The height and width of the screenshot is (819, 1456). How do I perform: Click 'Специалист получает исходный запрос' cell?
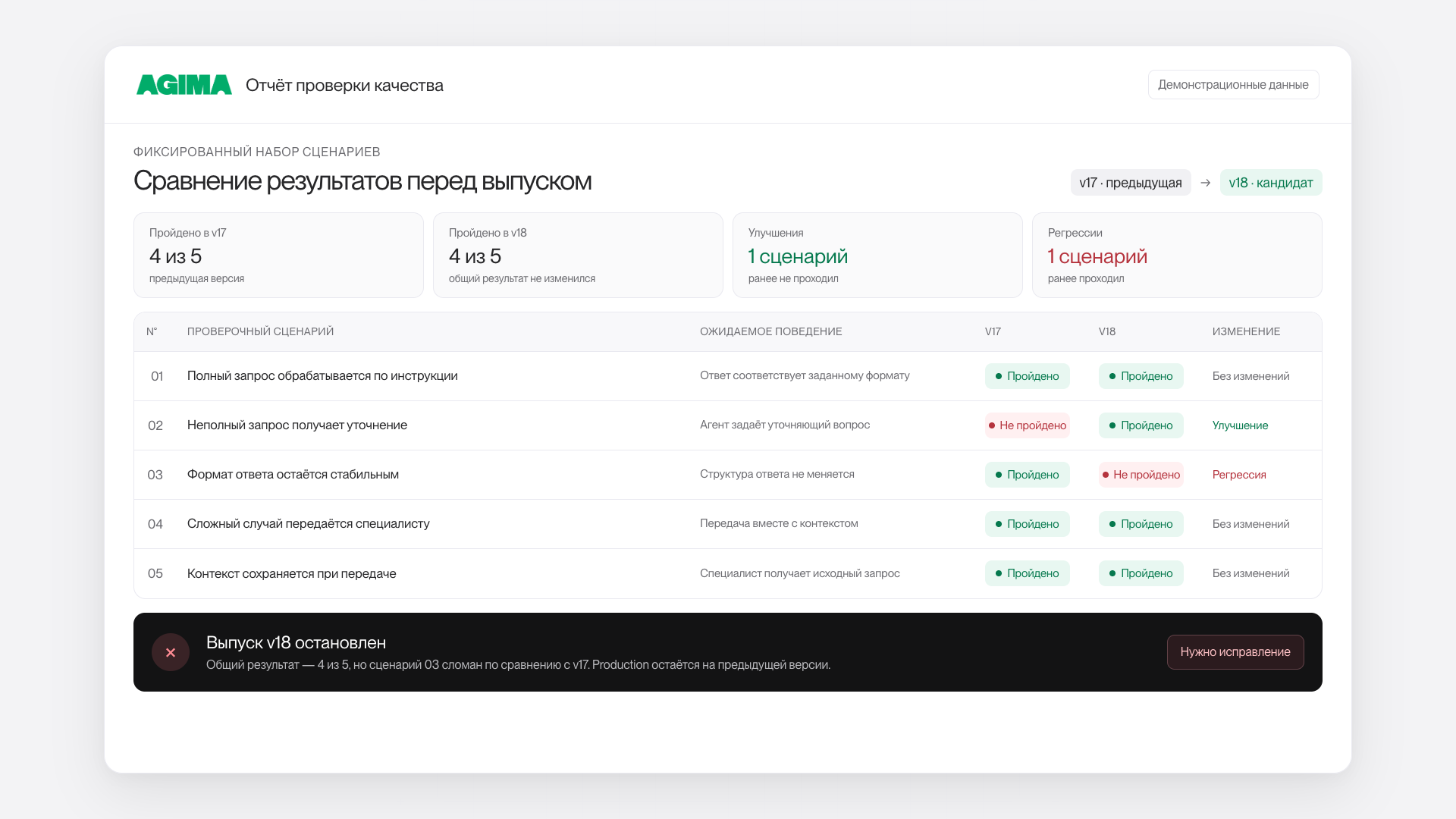click(800, 573)
